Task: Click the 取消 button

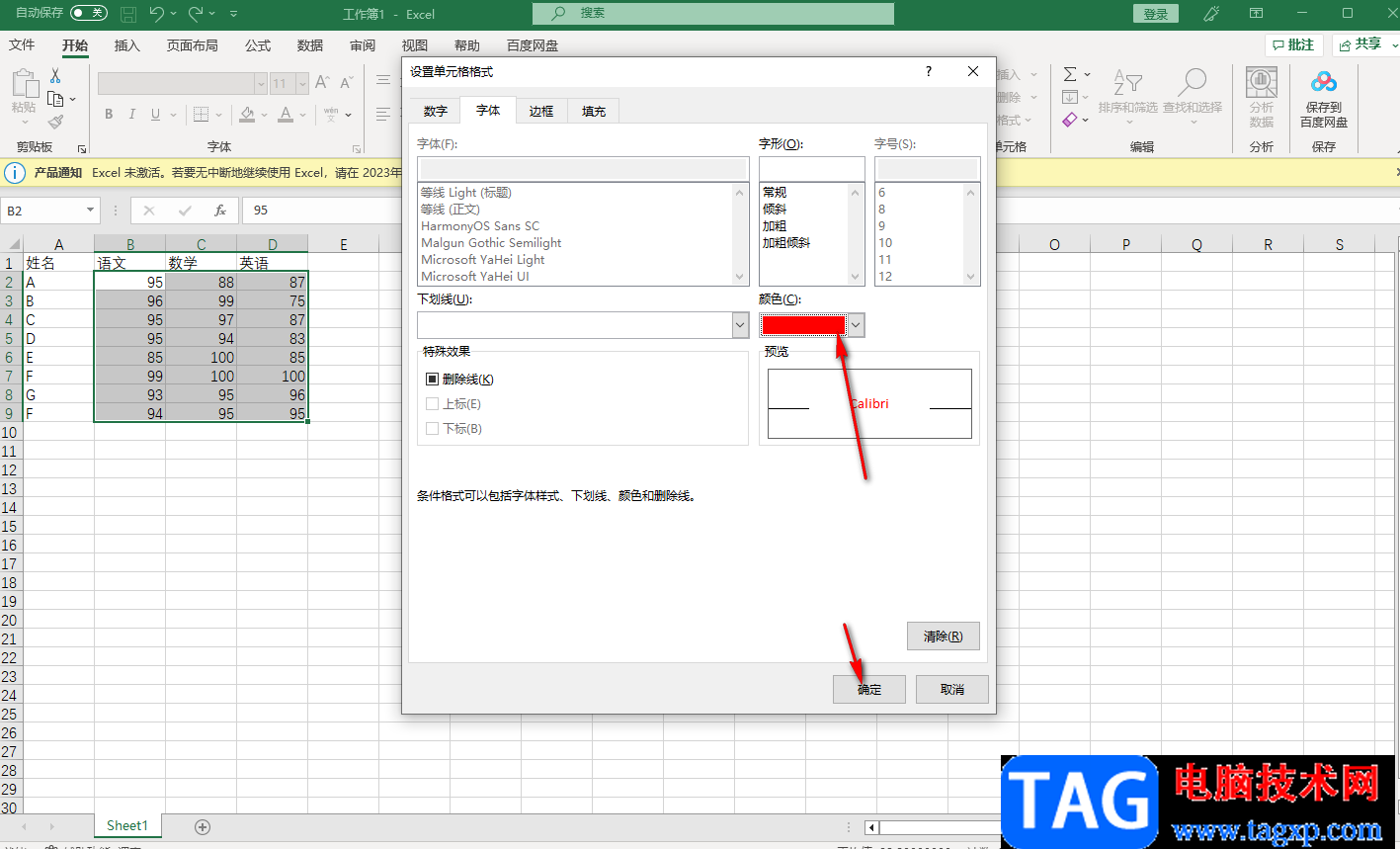Action: click(952, 689)
